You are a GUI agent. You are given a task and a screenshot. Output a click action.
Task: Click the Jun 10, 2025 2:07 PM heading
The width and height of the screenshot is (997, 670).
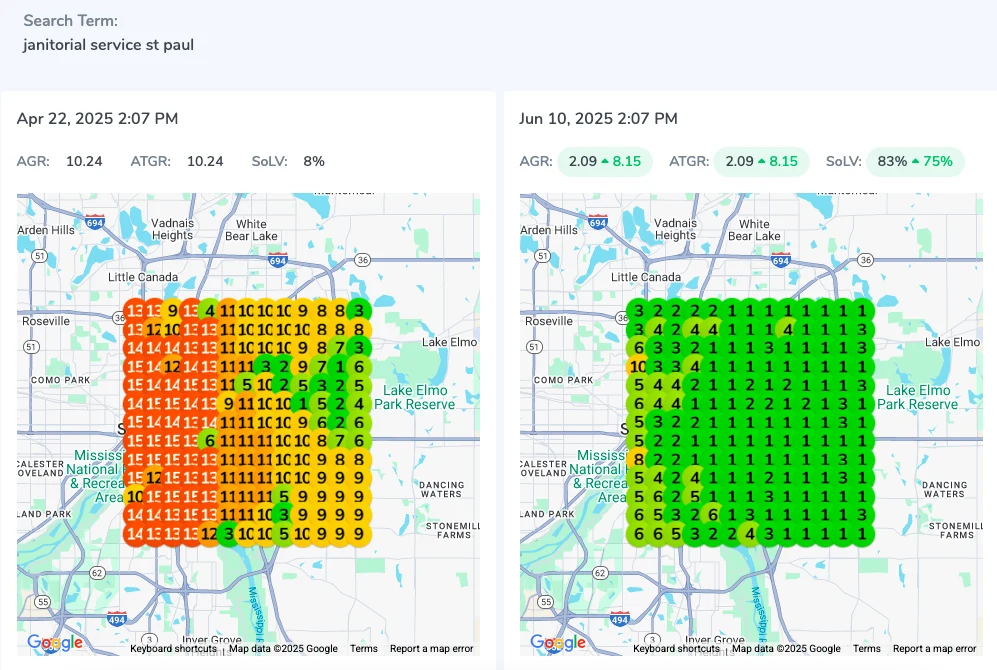pos(598,119)
